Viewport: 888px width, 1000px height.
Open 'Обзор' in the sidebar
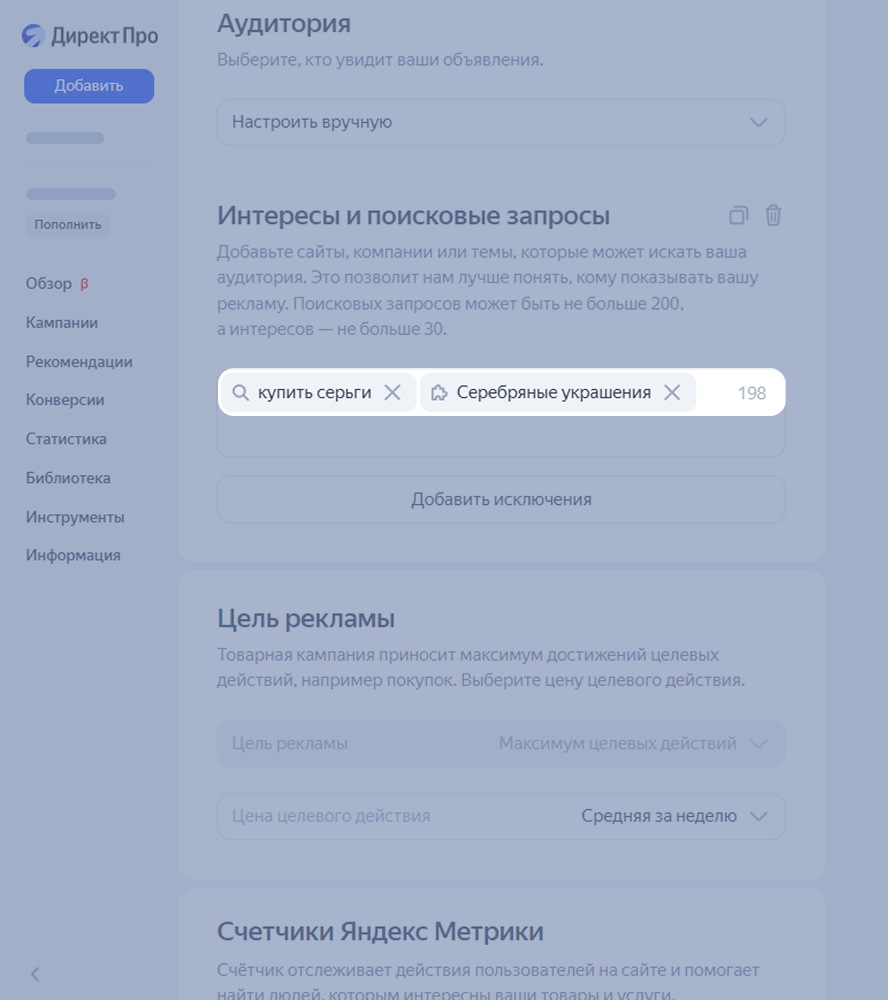[x=48, y=284]
